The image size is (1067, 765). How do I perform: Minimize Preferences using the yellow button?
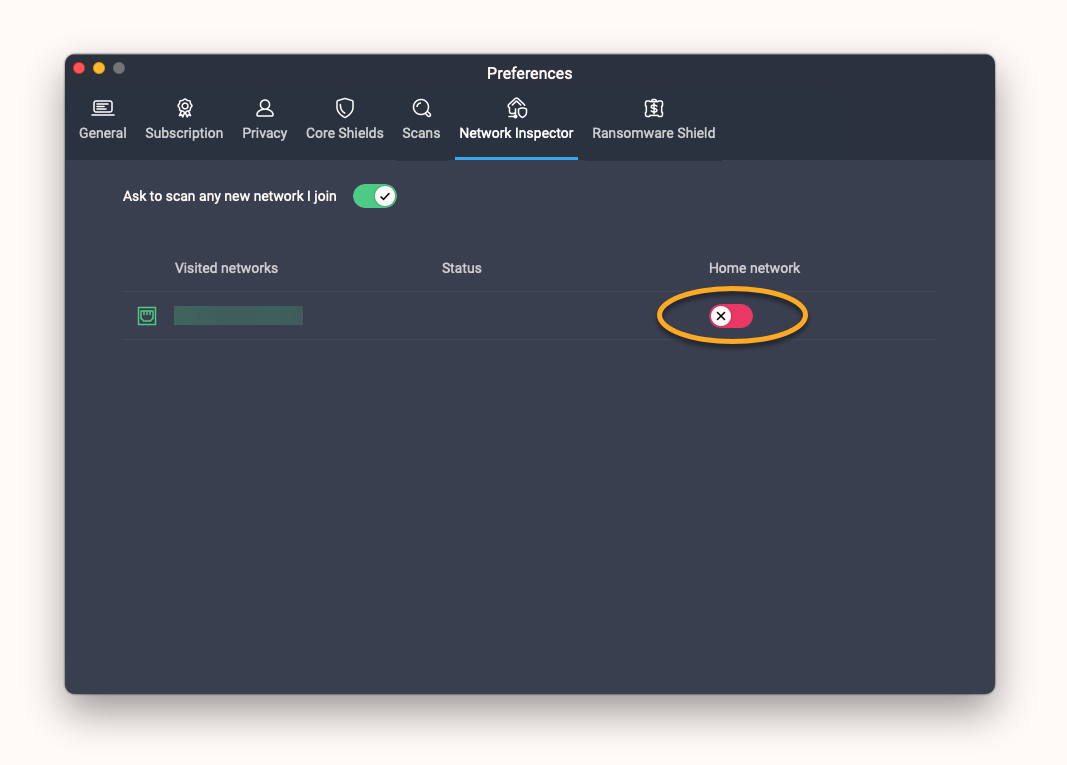(99, 68)
